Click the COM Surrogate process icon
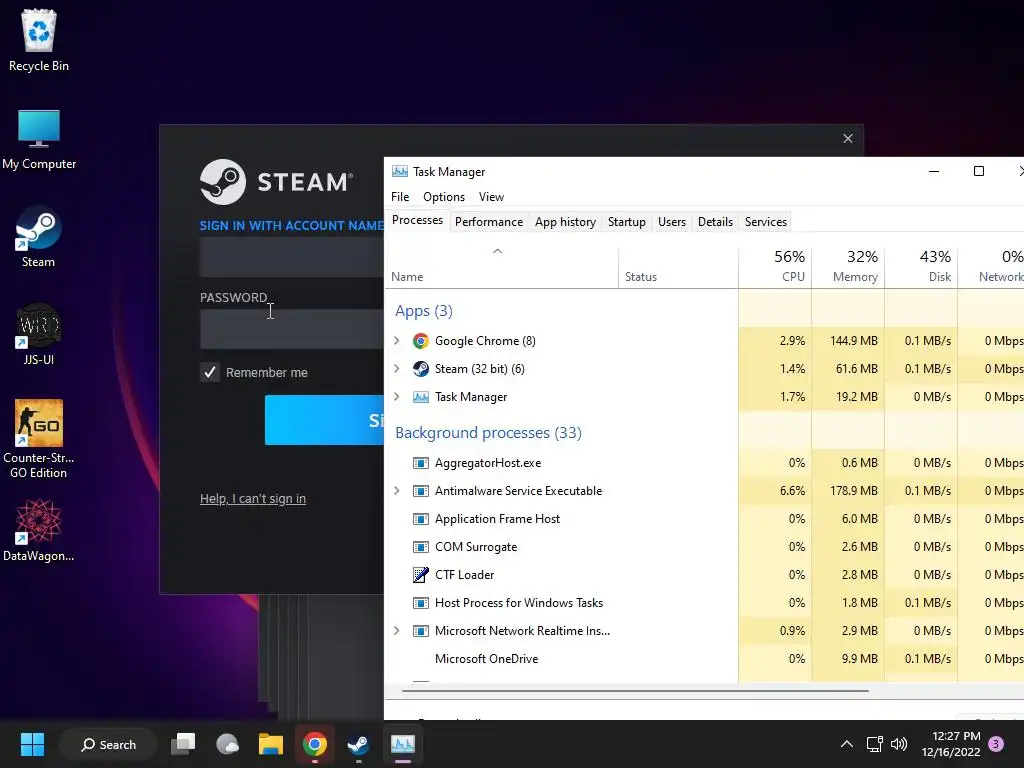This screenshot has width=1024, height=768. click(421, 547)
